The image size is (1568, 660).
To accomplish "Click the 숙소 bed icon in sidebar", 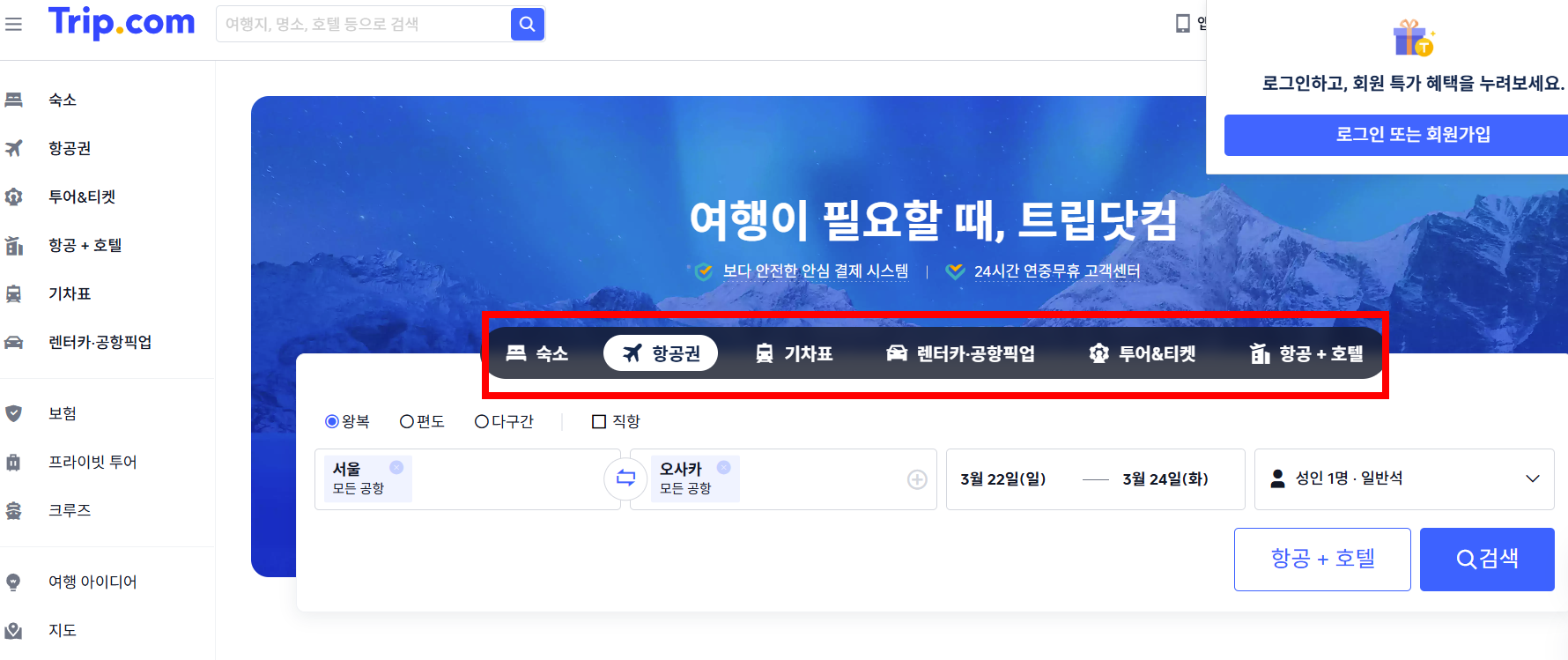I will click(14, 100).
